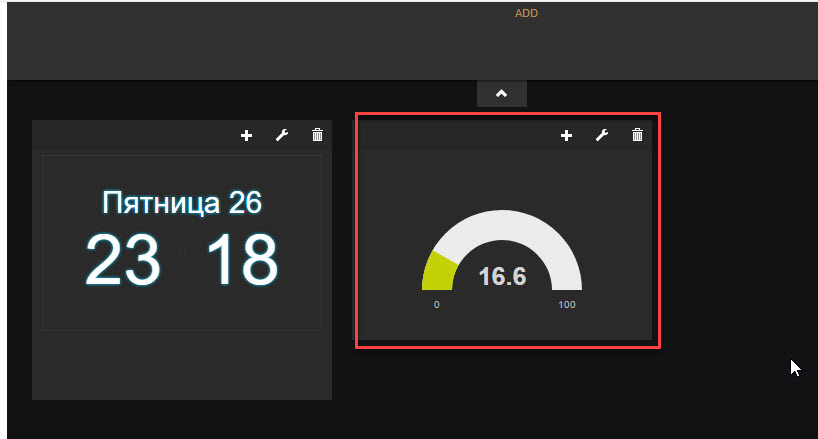Add widget to the gauge pane
Screen dimensions: 818x439
pos(566,135)
